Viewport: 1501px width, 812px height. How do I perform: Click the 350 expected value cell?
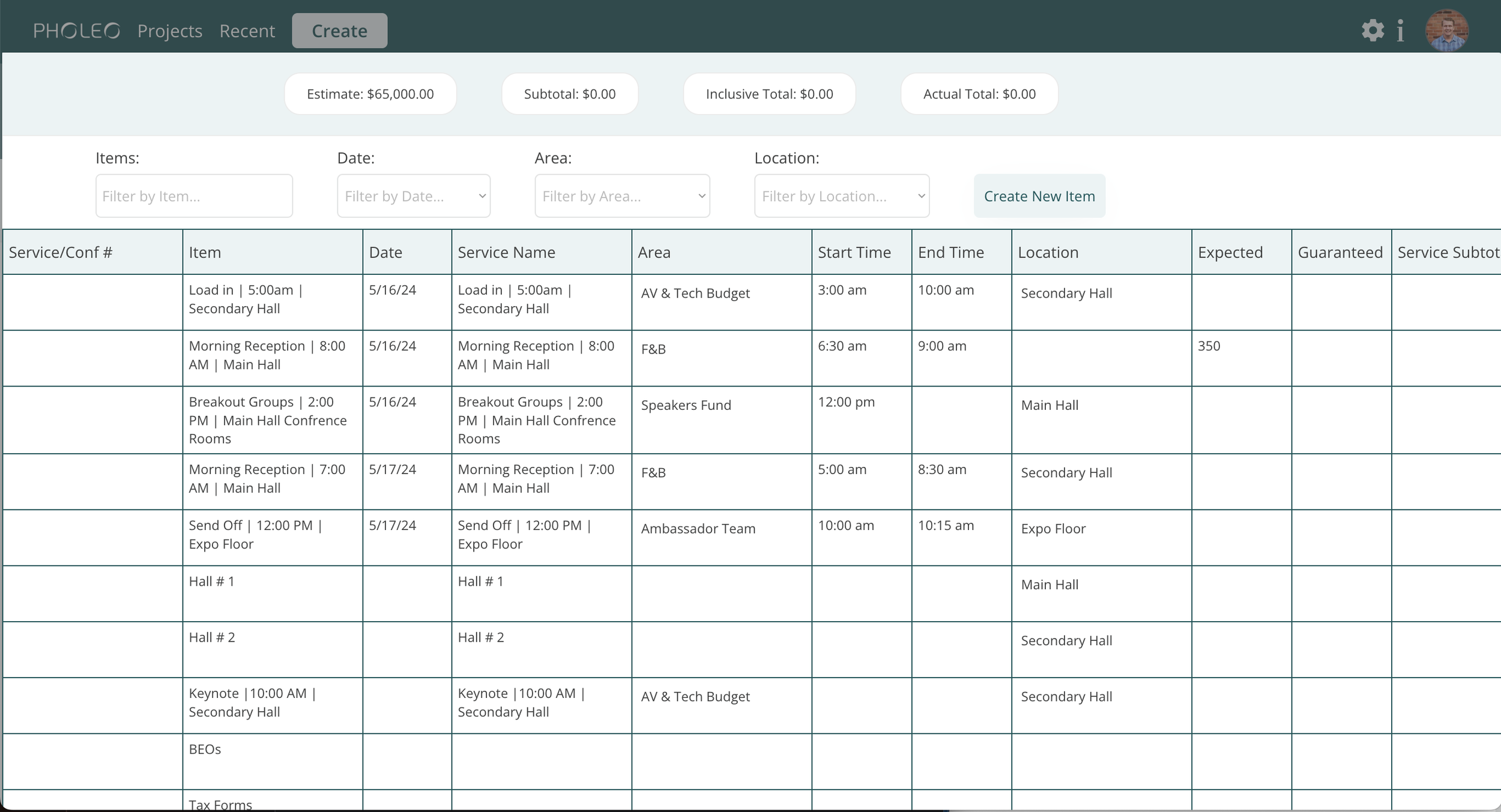(1242, 358)
